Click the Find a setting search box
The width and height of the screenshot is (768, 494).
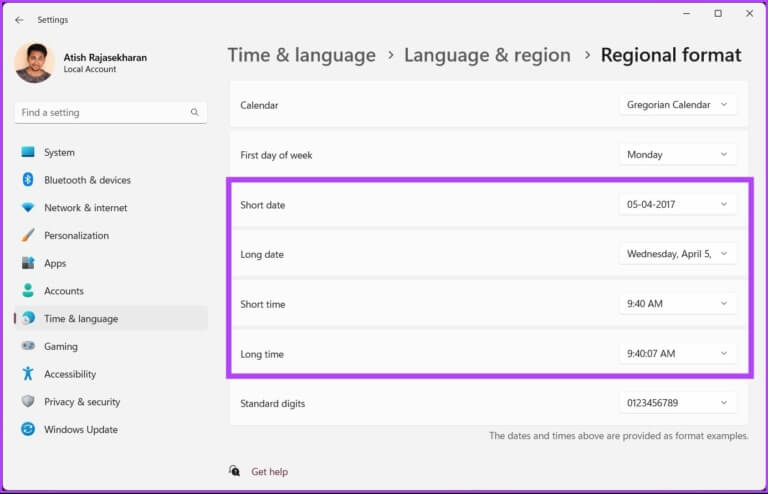coord(111,113)
